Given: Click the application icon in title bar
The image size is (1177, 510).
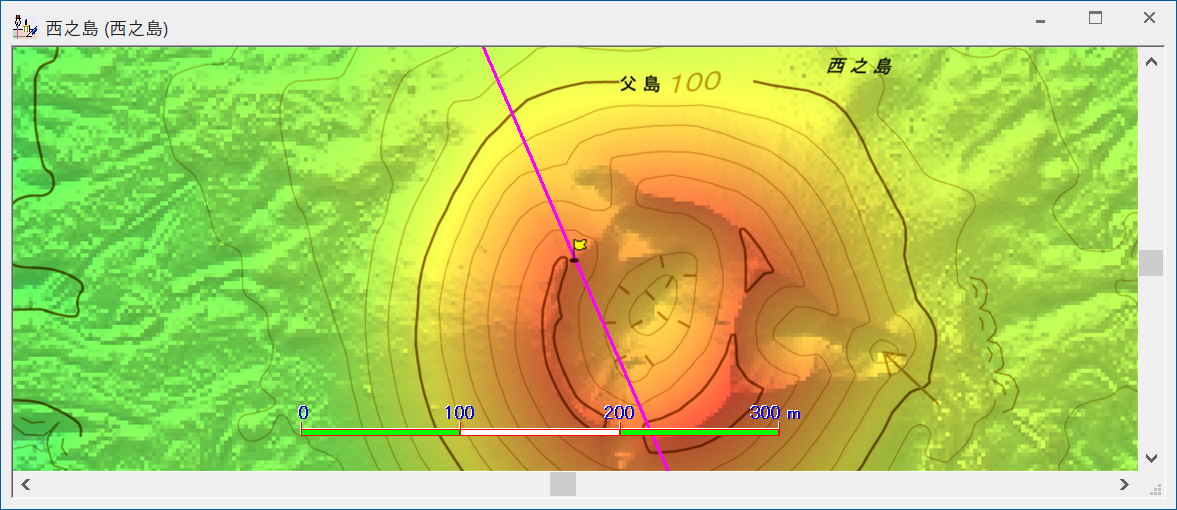Looking at the screenshot, I should point(26,28).
